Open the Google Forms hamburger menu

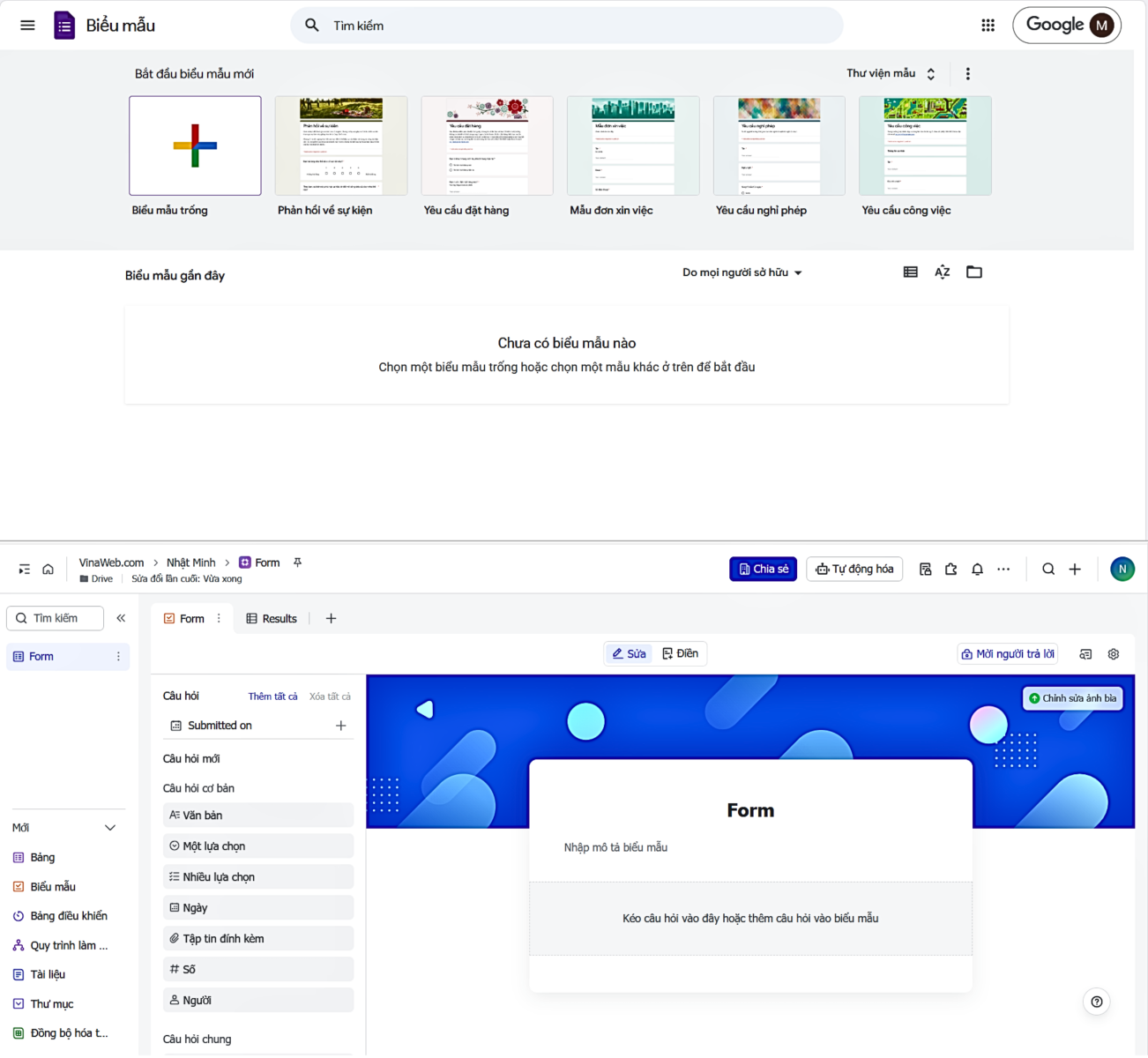(x=26, y=25)
